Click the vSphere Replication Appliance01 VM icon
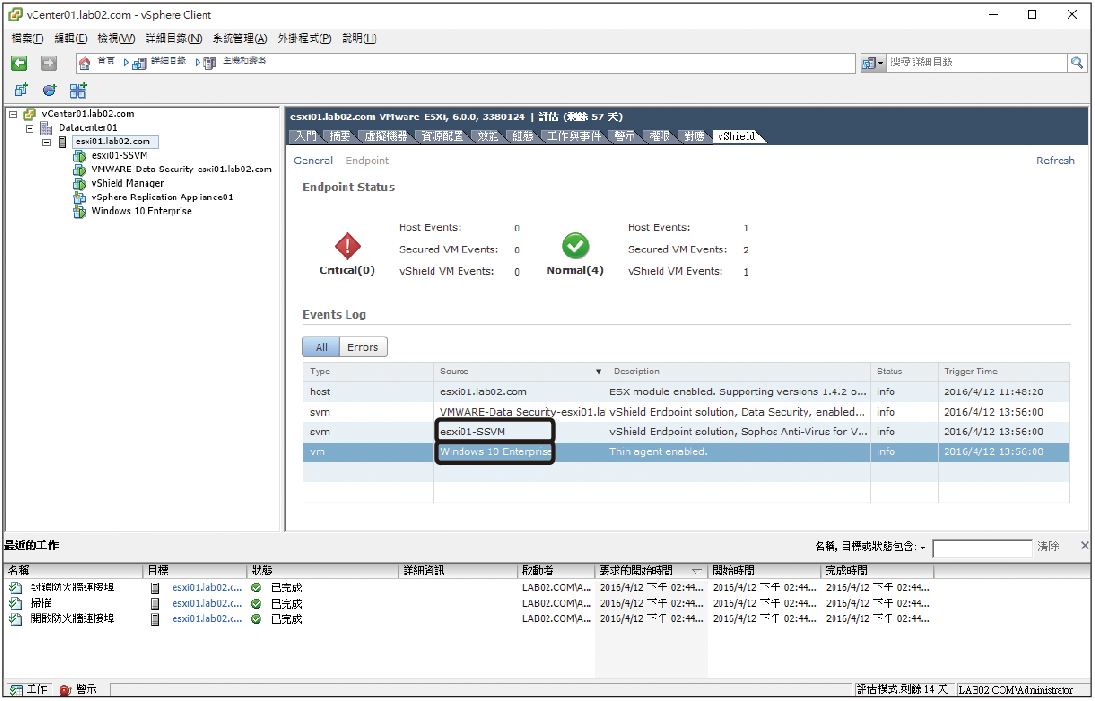 click(80, 198)
